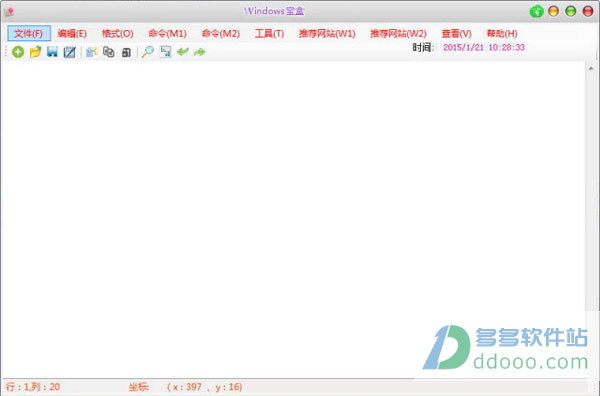Save using the blue floppy disk icon
This screenshot has height=396, width=600.
click(52, 52)
